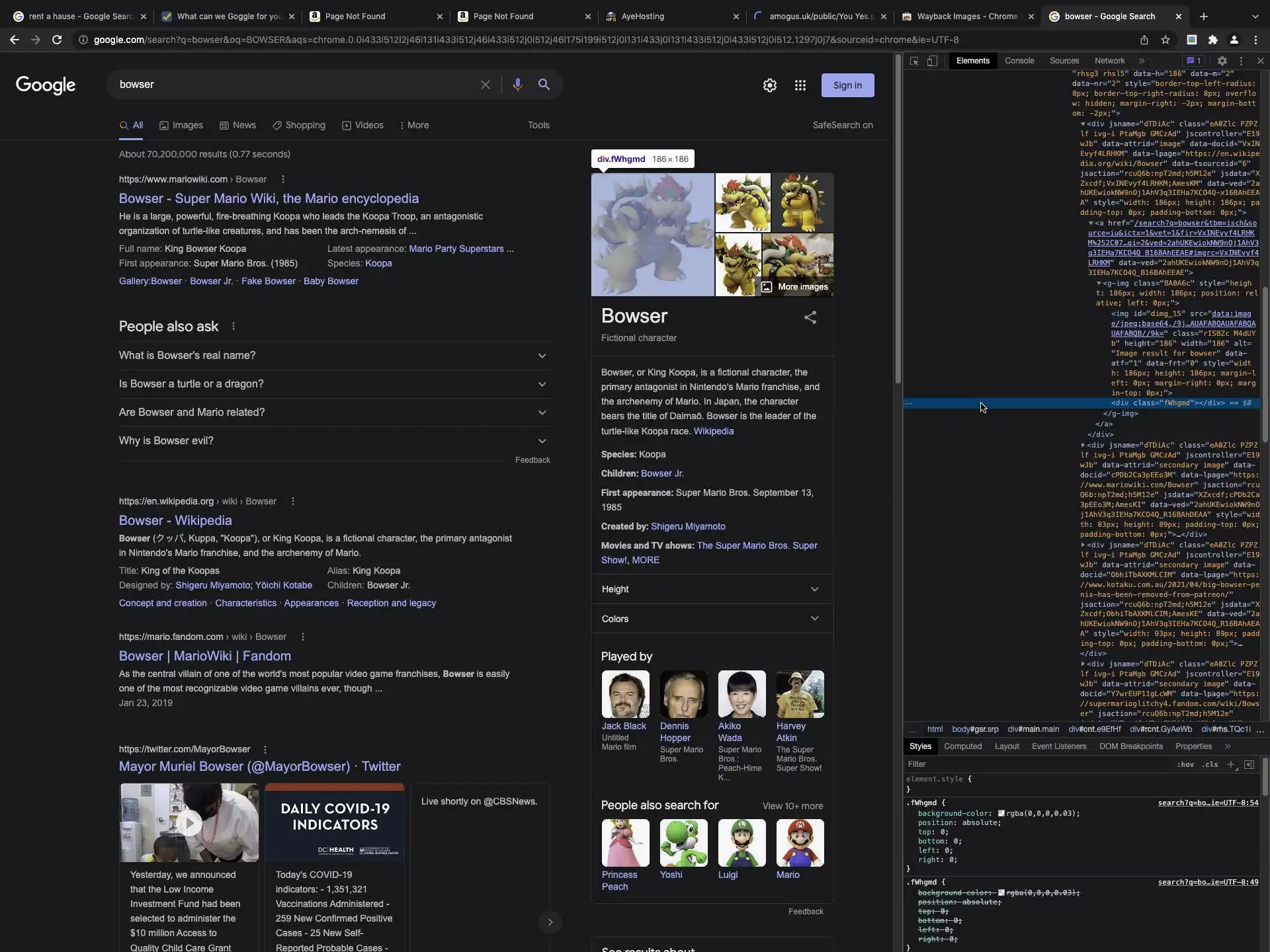Screen dimensions: 1270x952
Task: Click the Sign in button
Action: pyautogui.click(x=847, y=85)
